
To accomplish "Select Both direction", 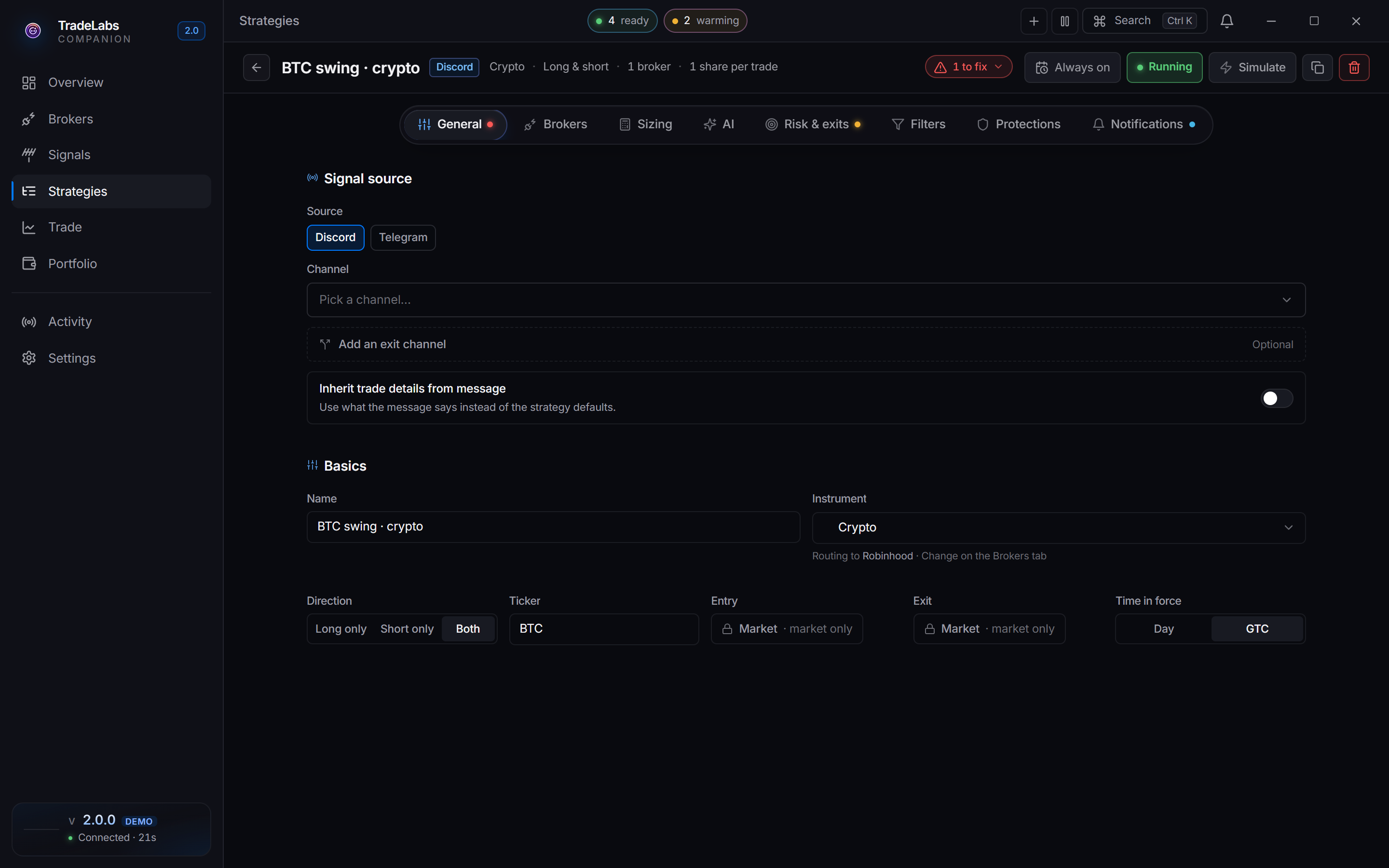I will coord(468,629).
